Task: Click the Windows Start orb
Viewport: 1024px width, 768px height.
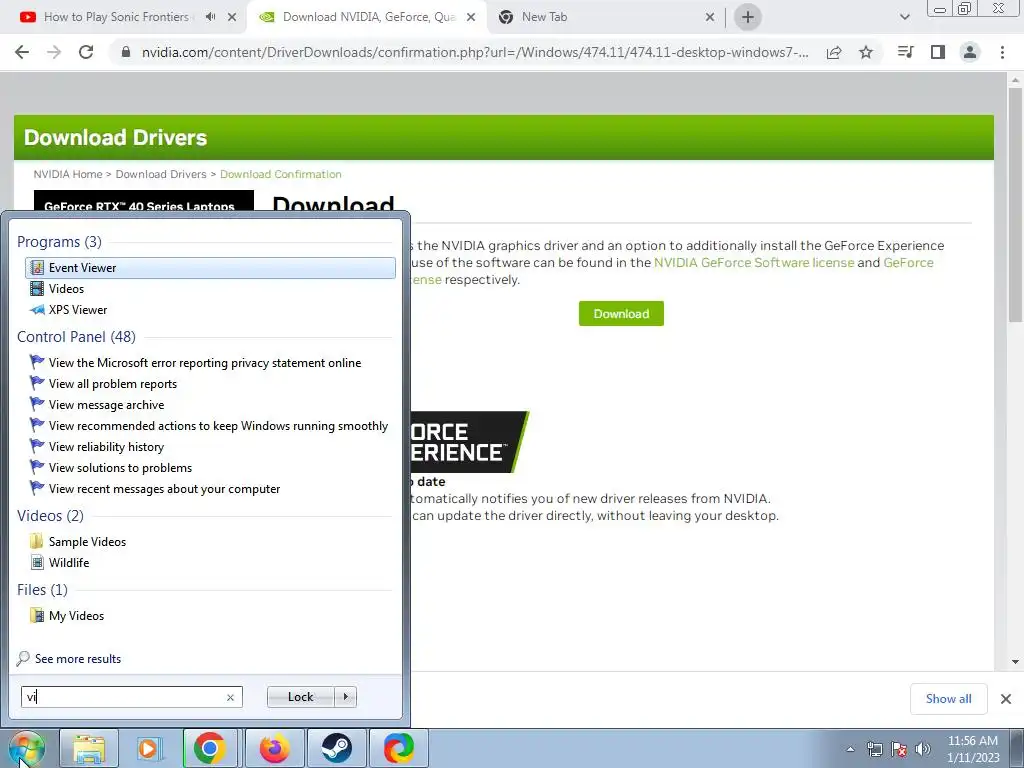Action: (26, 748)
